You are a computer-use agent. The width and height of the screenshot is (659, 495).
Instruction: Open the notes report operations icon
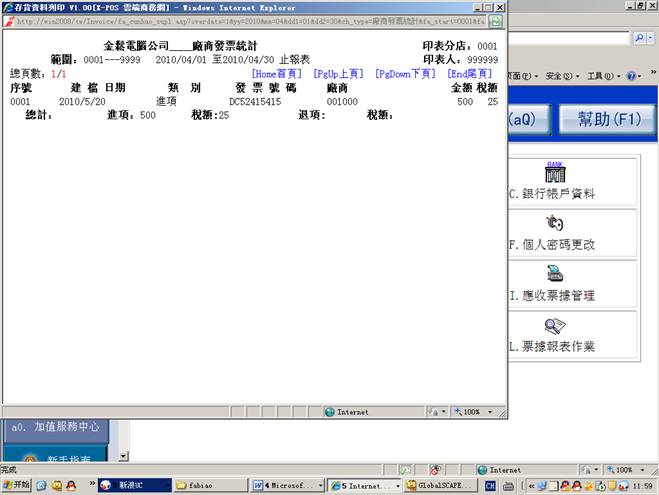552,326
